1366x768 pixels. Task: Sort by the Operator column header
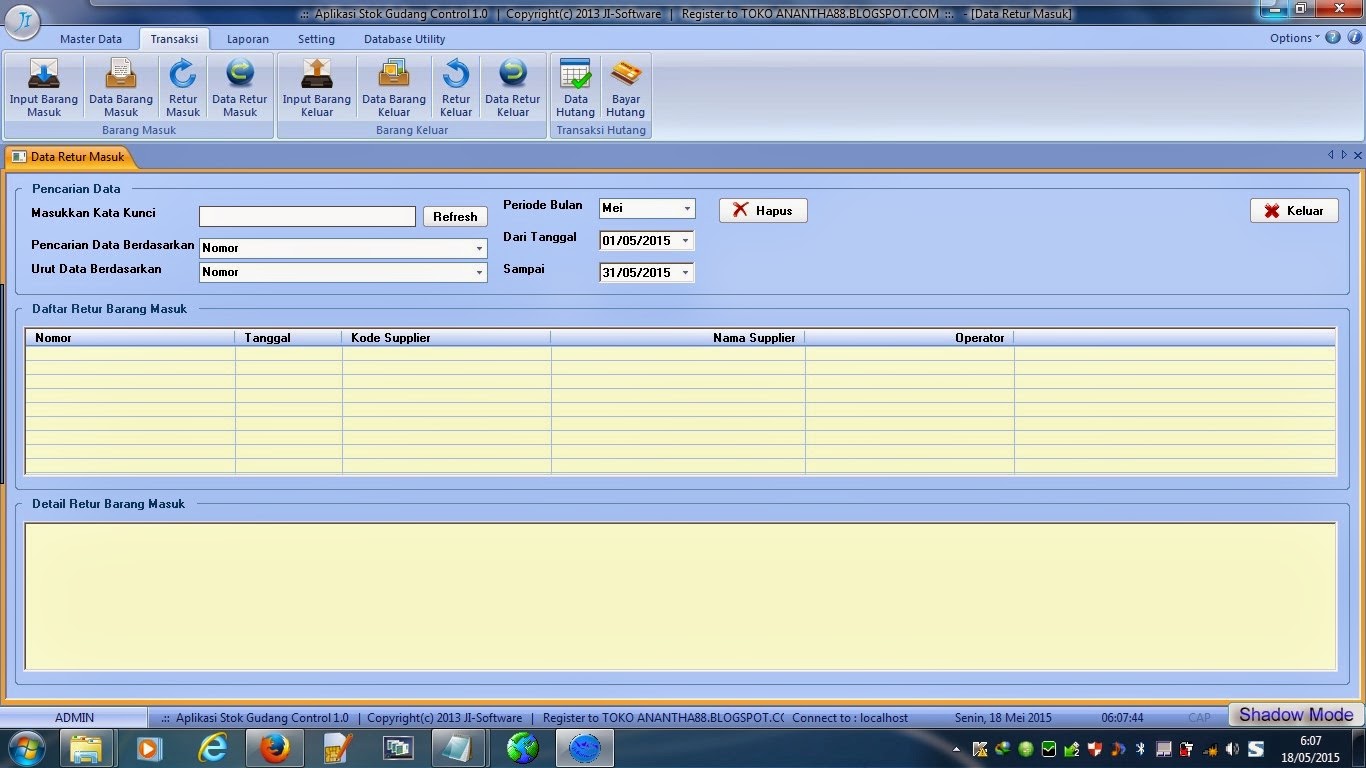[x=910, y=338]
